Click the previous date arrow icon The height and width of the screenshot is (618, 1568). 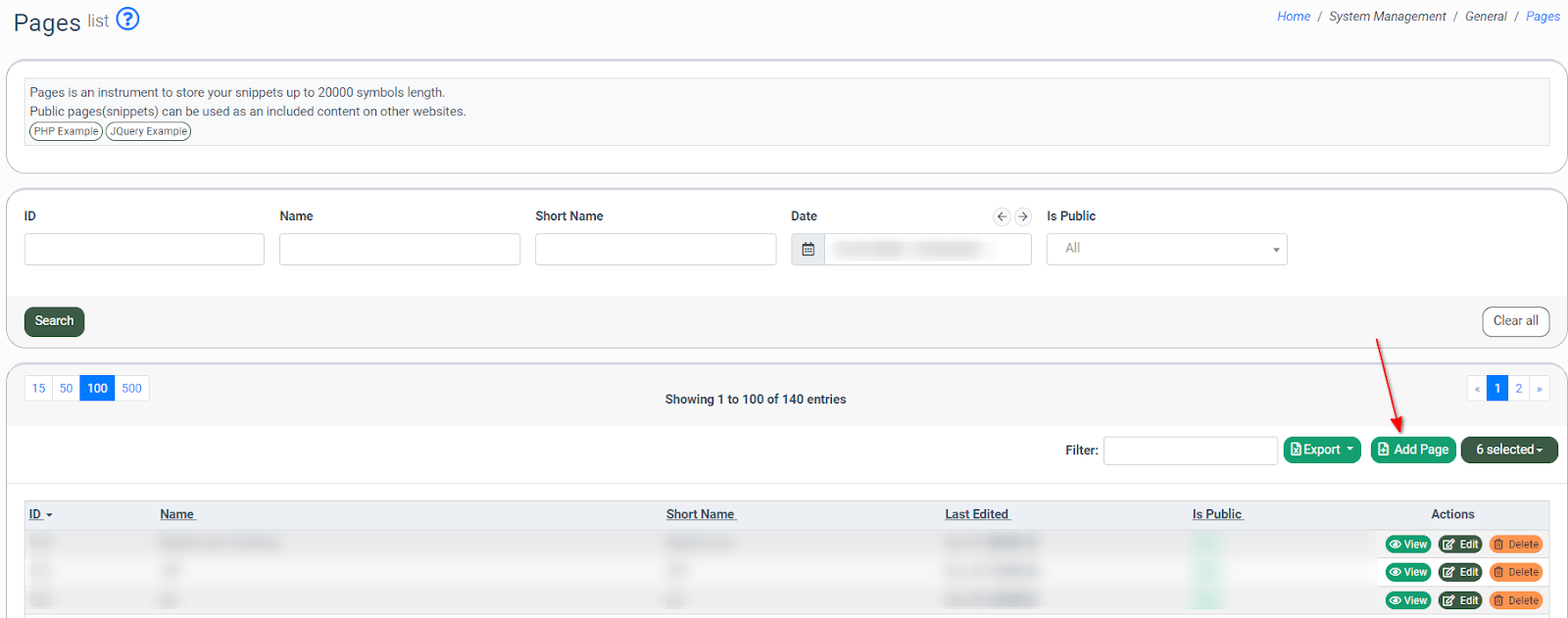coord(1001,216)
